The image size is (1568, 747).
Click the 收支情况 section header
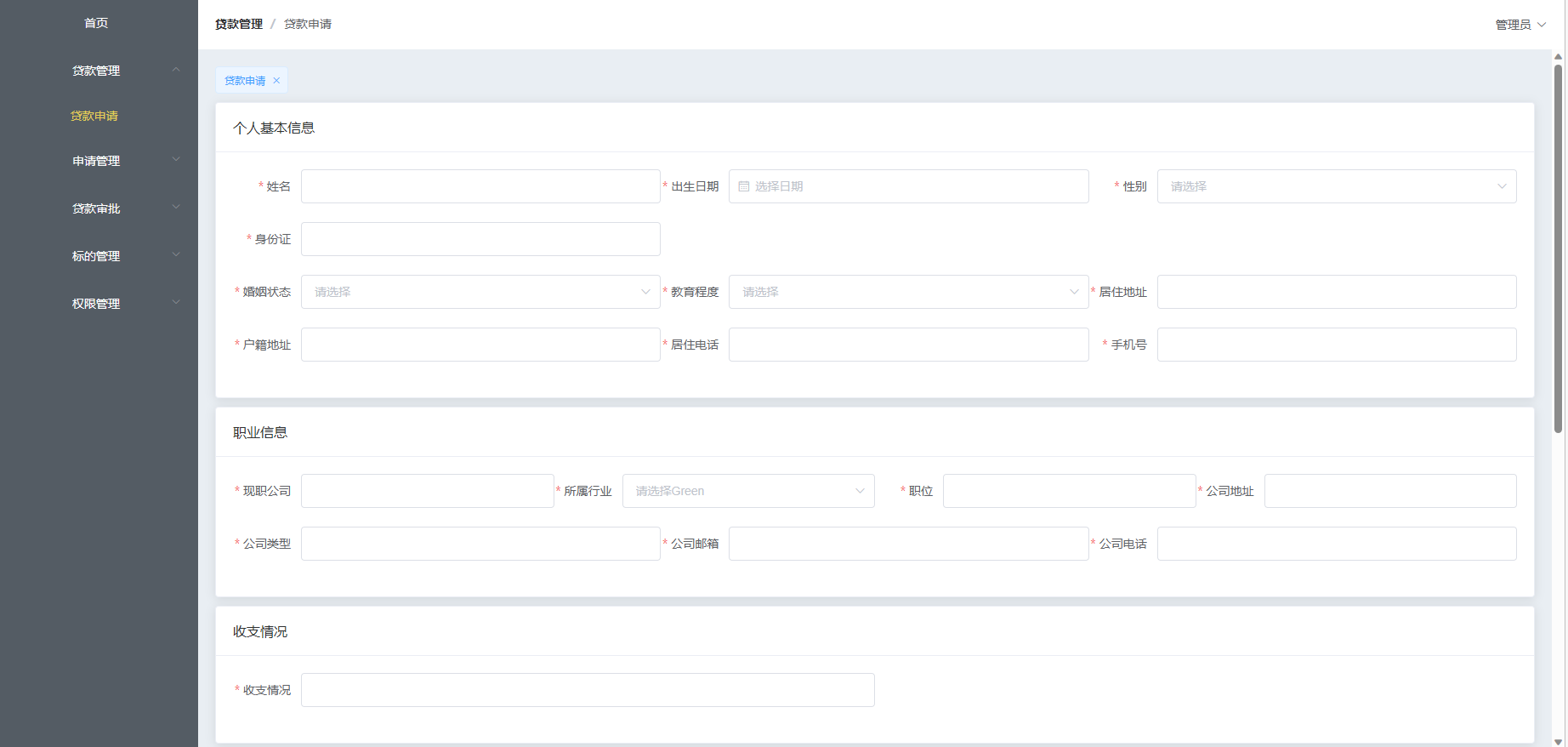260,631
